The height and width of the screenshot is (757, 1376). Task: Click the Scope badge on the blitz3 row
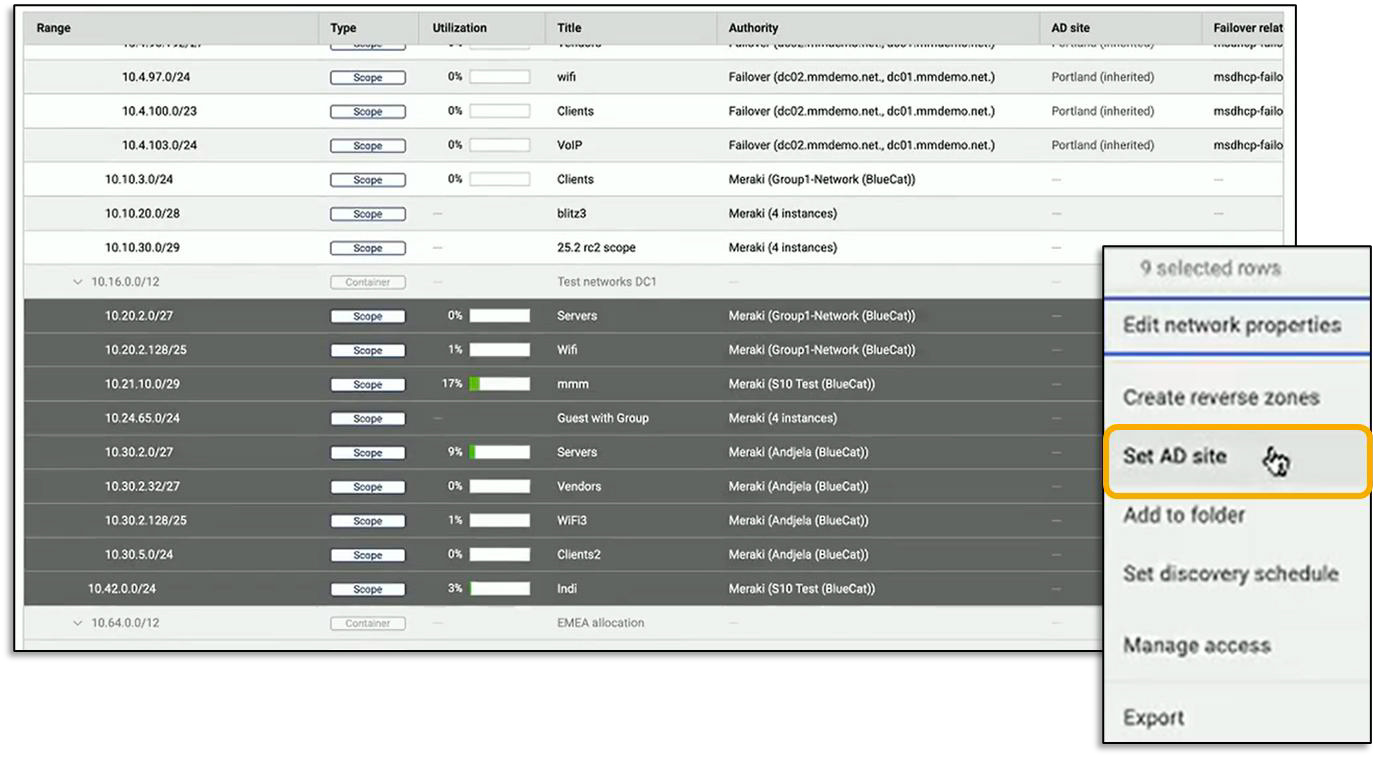click(370, 213)
